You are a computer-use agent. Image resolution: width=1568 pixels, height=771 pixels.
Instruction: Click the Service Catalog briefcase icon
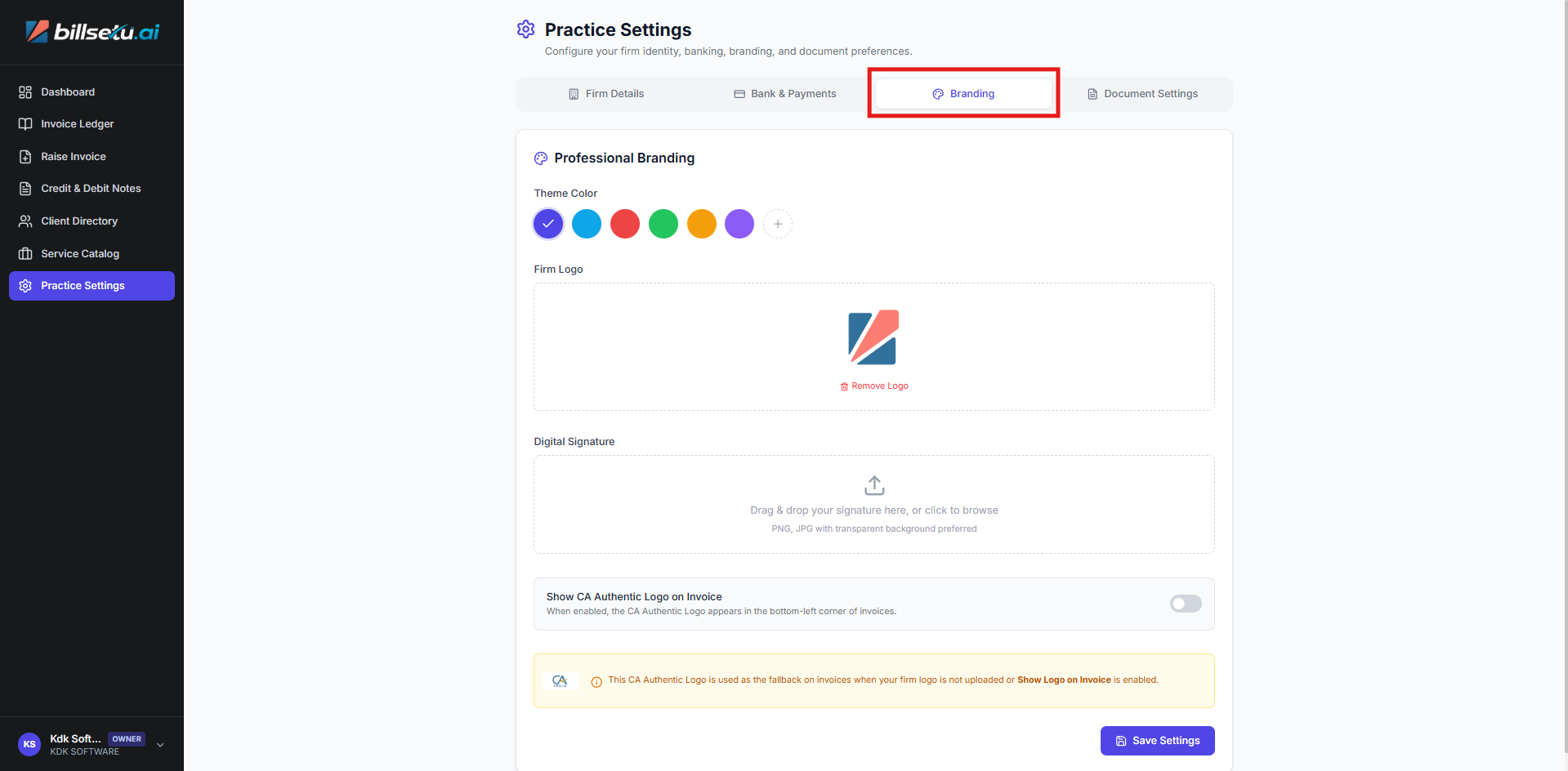(25, 254)
